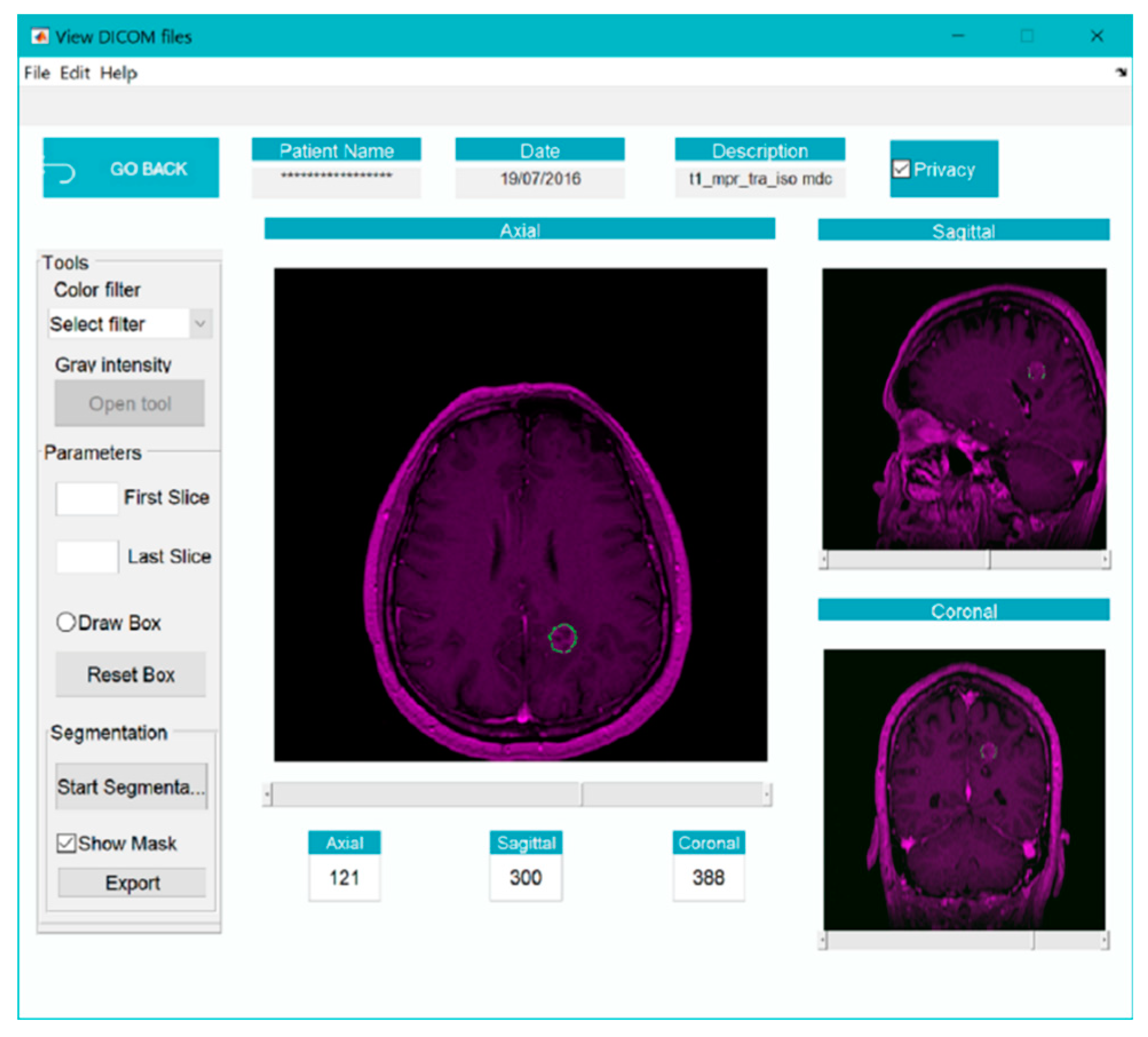Minimize the View DICOM files window
Viewport: 1148px width, 1037px height.
pyautogui.click(x=958, y=36)
